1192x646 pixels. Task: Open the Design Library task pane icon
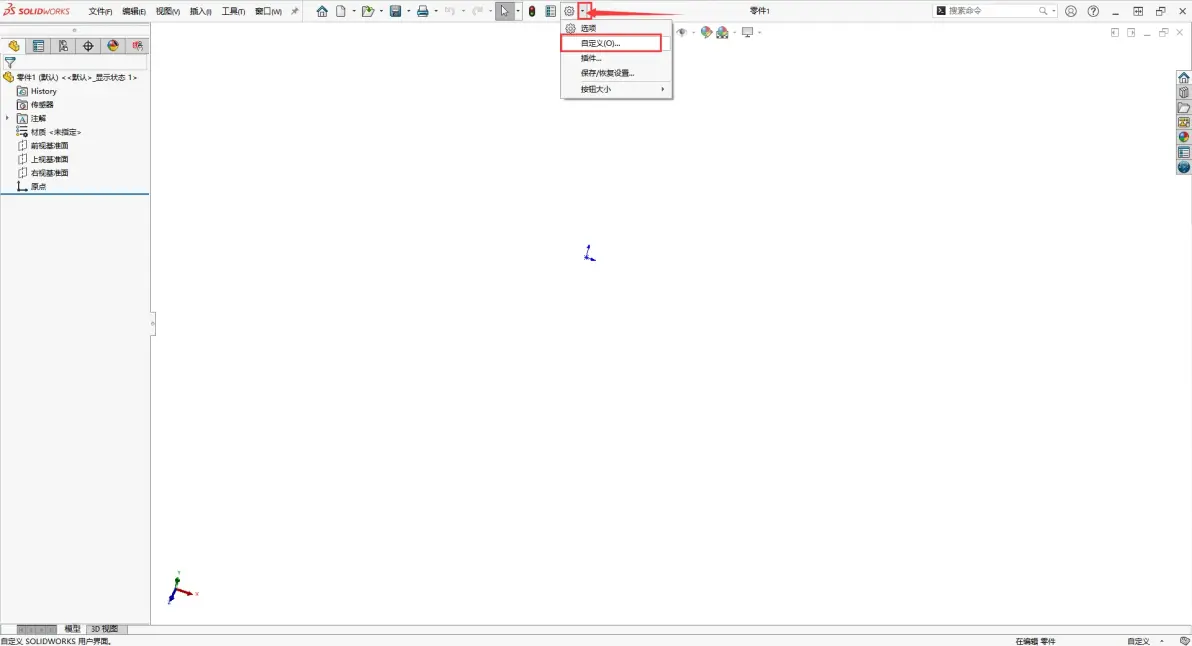point(1184,93)
